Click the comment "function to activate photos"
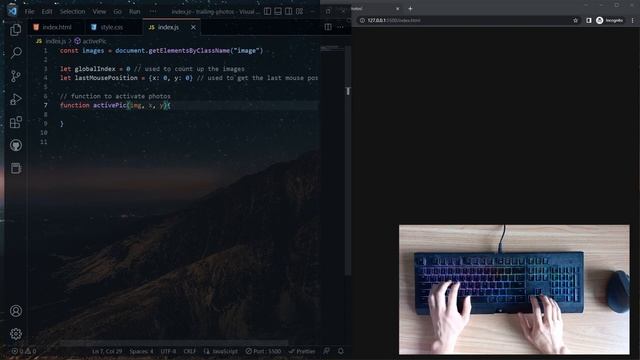The height and width of the screenshot is (360, 640). coord(115,96)
